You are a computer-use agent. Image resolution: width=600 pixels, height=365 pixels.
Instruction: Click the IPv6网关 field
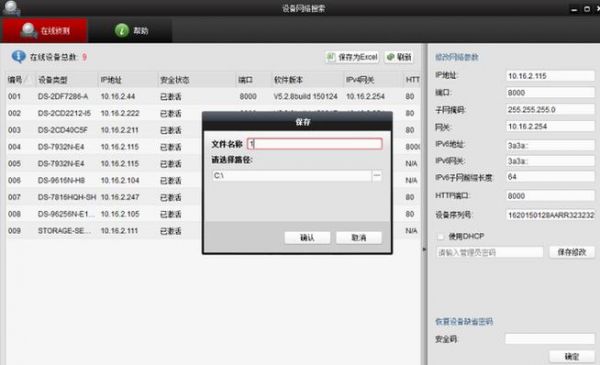pyautogui.click(x=550, y=161)
